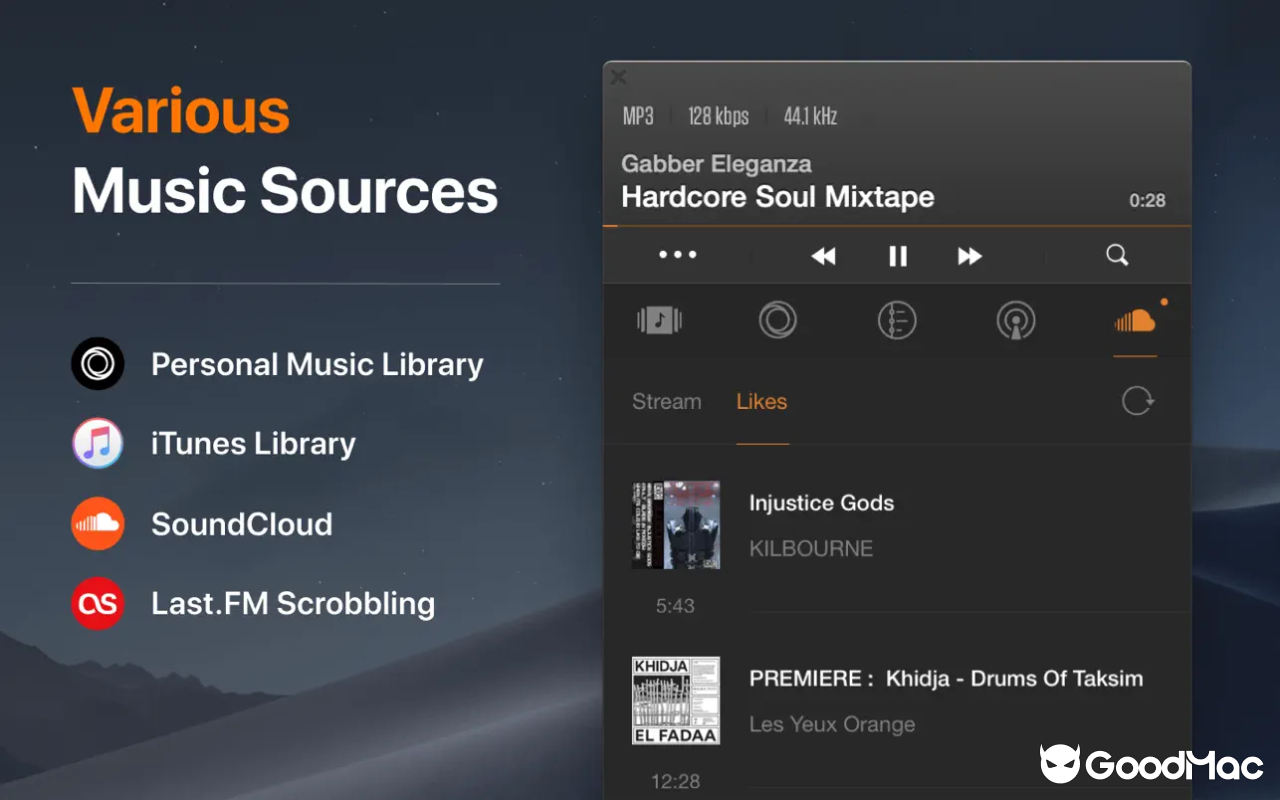Click the Last.FM Scrobbling icon
Screen dimensions: 1280x800
coord(96,603)
